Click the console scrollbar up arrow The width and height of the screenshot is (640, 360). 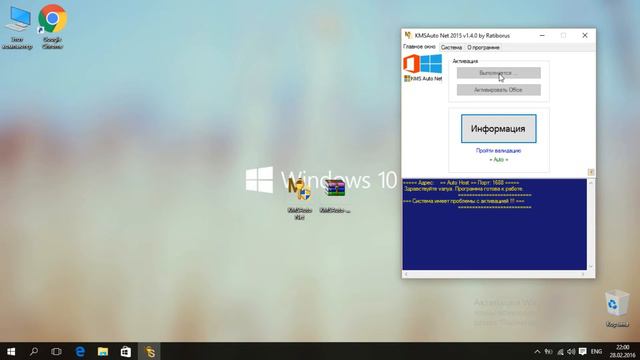pyautogui.click(x=591, y=182)
